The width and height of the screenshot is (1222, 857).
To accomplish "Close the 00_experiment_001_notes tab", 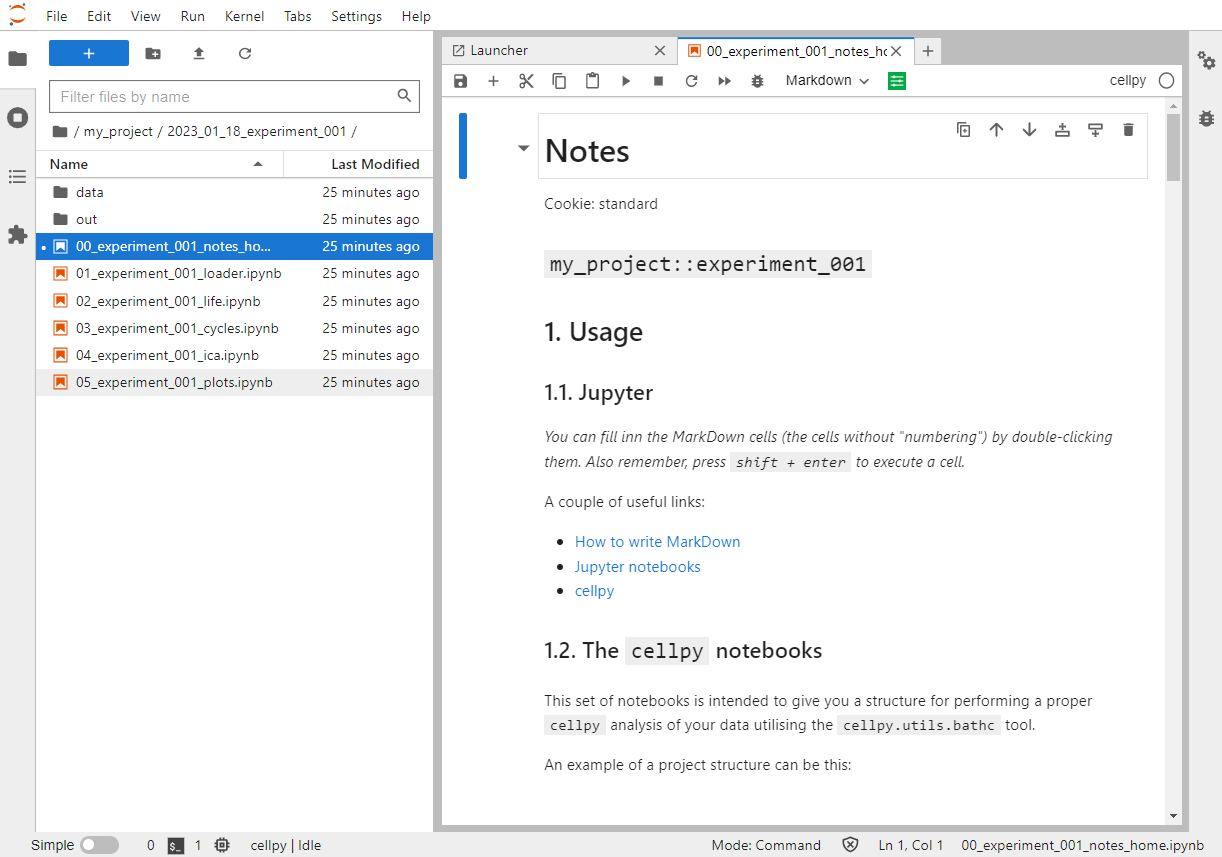I will pos(897,50).
